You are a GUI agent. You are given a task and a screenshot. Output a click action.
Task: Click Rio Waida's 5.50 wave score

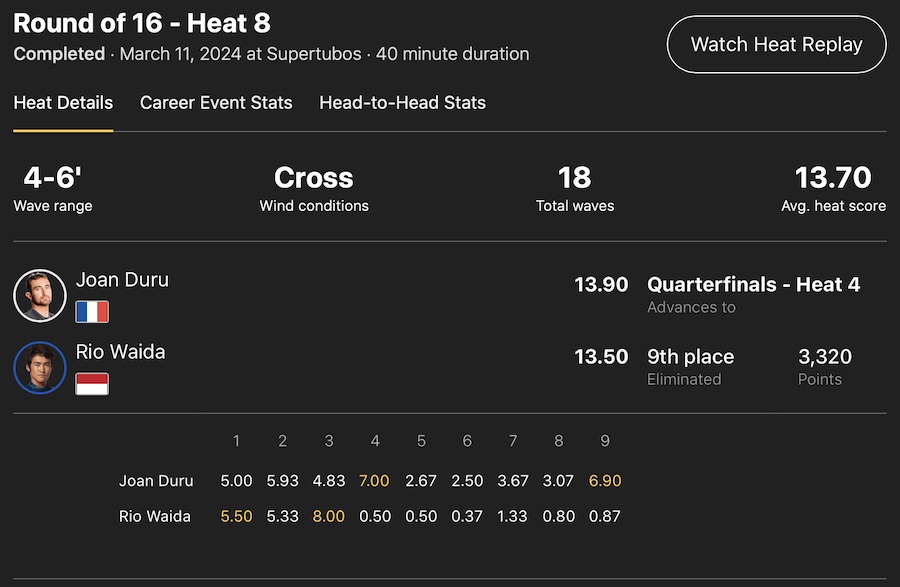click(236, 517)
